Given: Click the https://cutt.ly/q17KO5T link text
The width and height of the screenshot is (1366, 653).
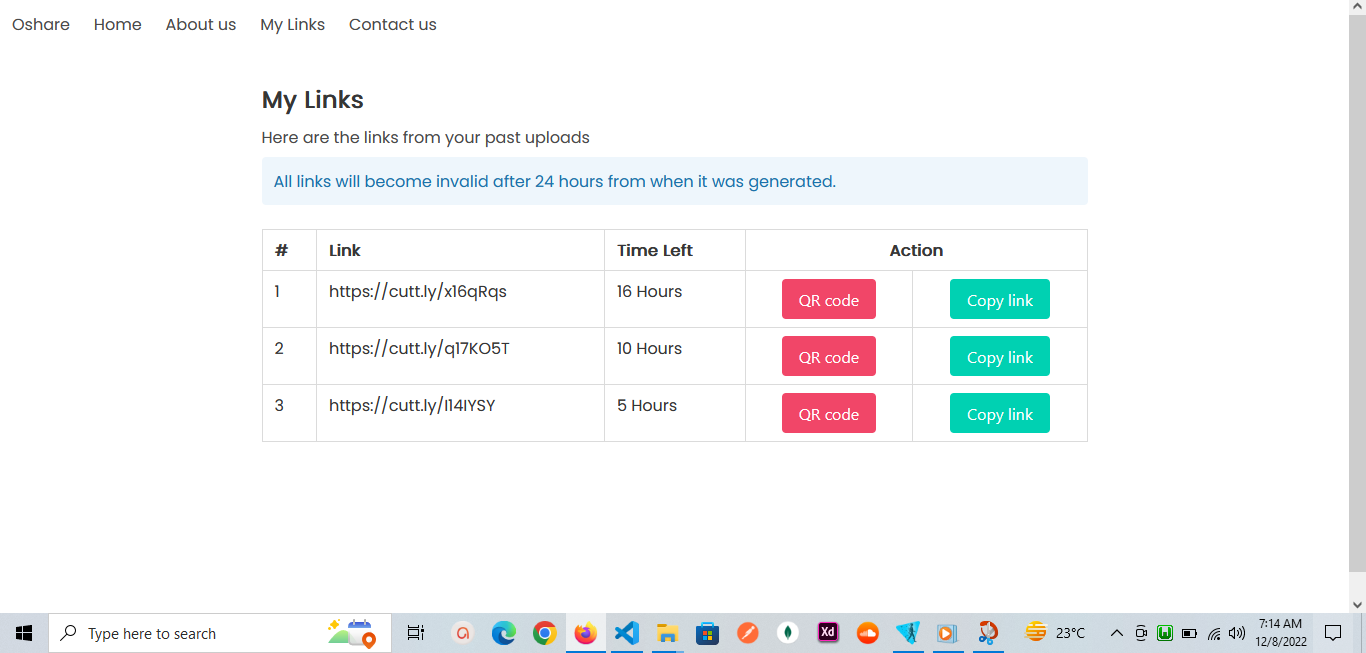Looking at the screenshot, I should tap(420, 349).
